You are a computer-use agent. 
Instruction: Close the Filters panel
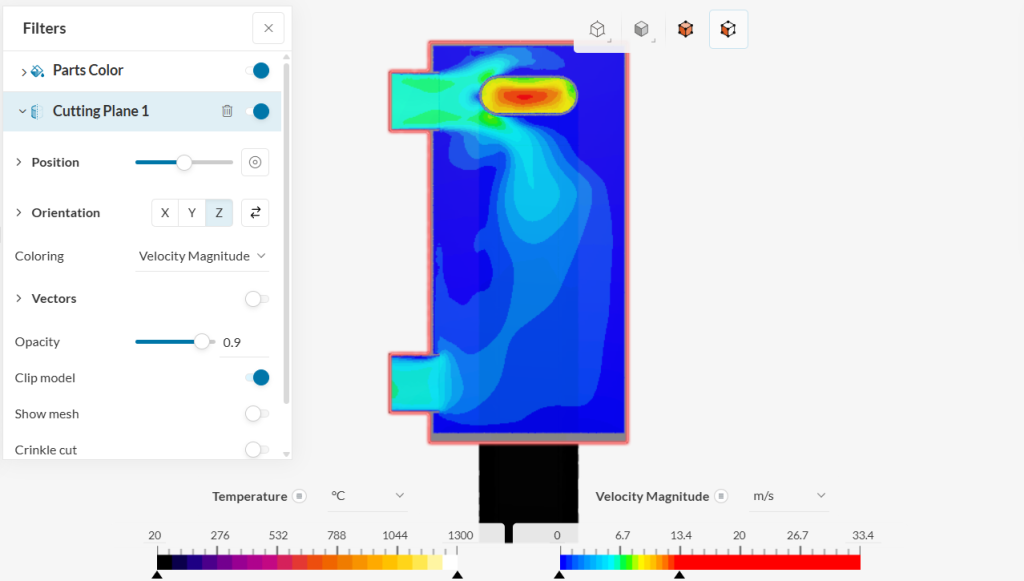point(268,28)
